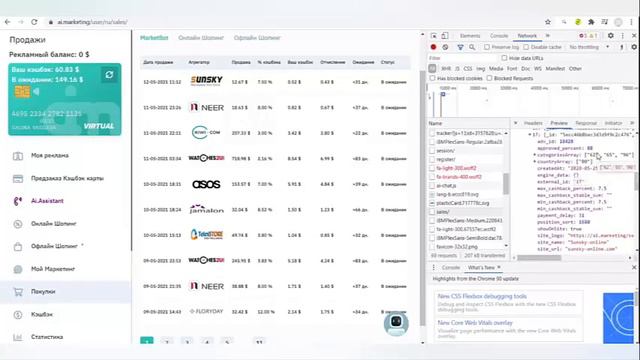Reload the page with browser refresh icon
The image size is (640, 360).
point(34,22)
